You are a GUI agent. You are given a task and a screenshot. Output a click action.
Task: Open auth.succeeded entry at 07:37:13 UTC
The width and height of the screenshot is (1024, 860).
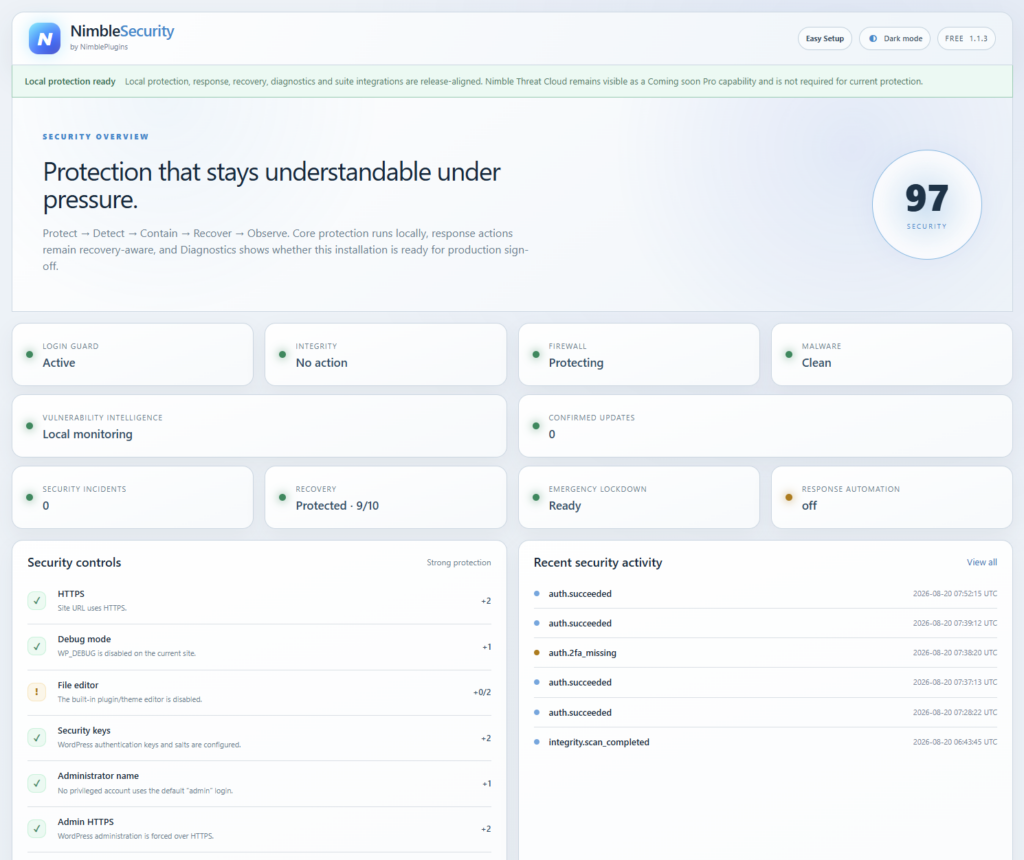(x=765, y=682)
